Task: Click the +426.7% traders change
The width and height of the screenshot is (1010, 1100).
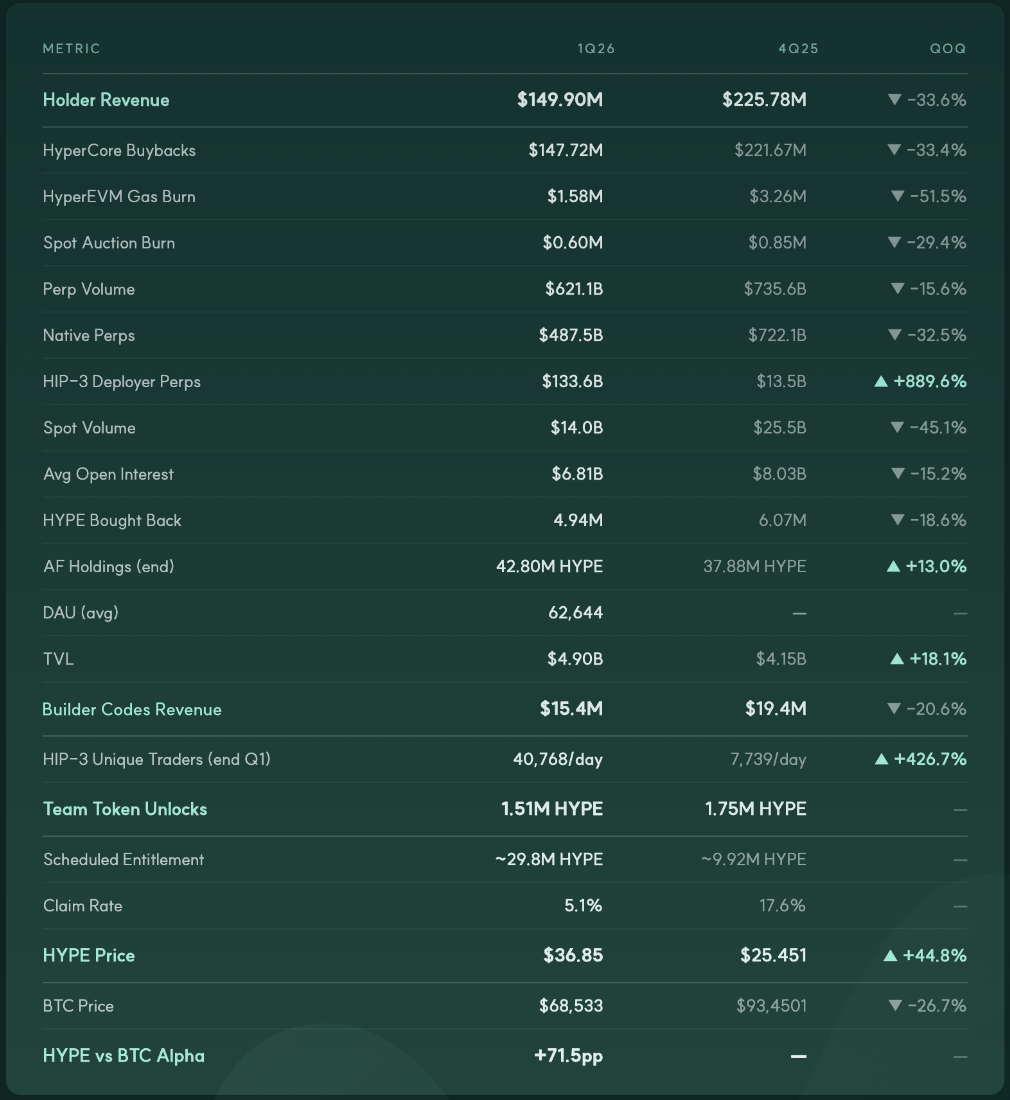Action: pyautogui.click(x=930, y=760)
